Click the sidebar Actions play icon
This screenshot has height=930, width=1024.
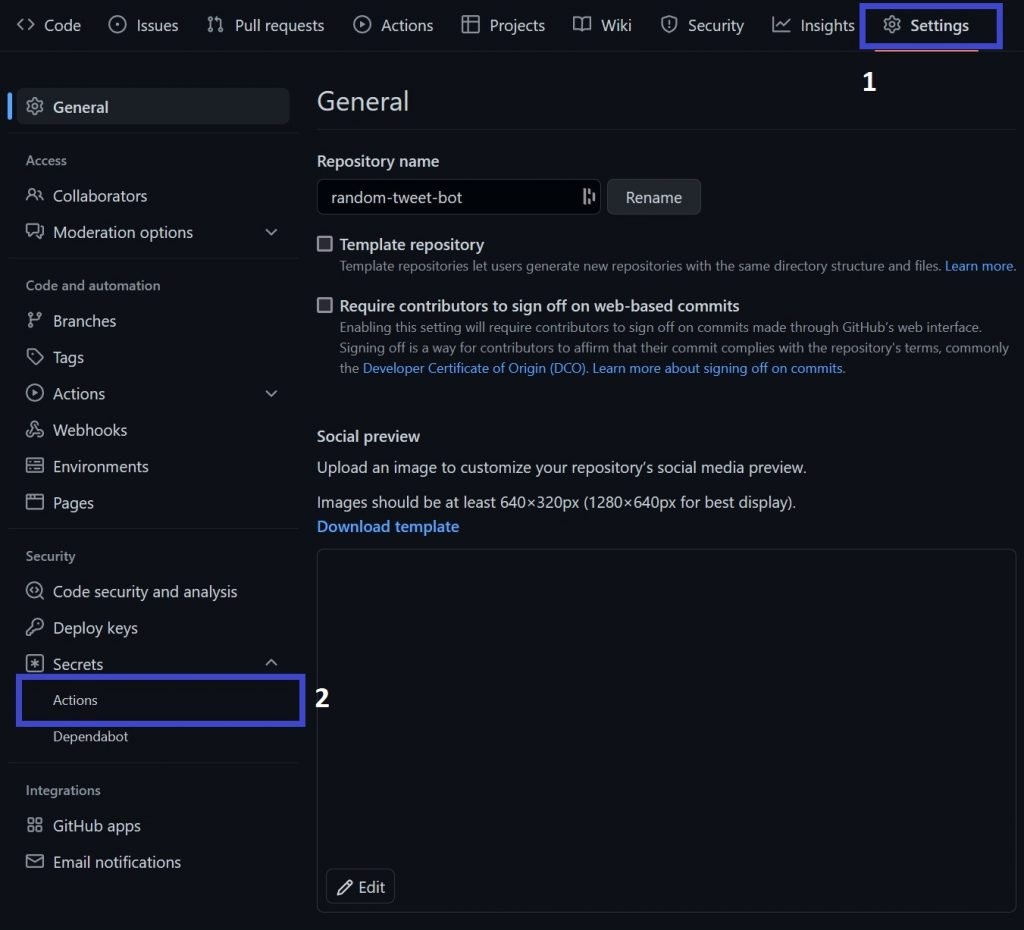tap(35, 393)
